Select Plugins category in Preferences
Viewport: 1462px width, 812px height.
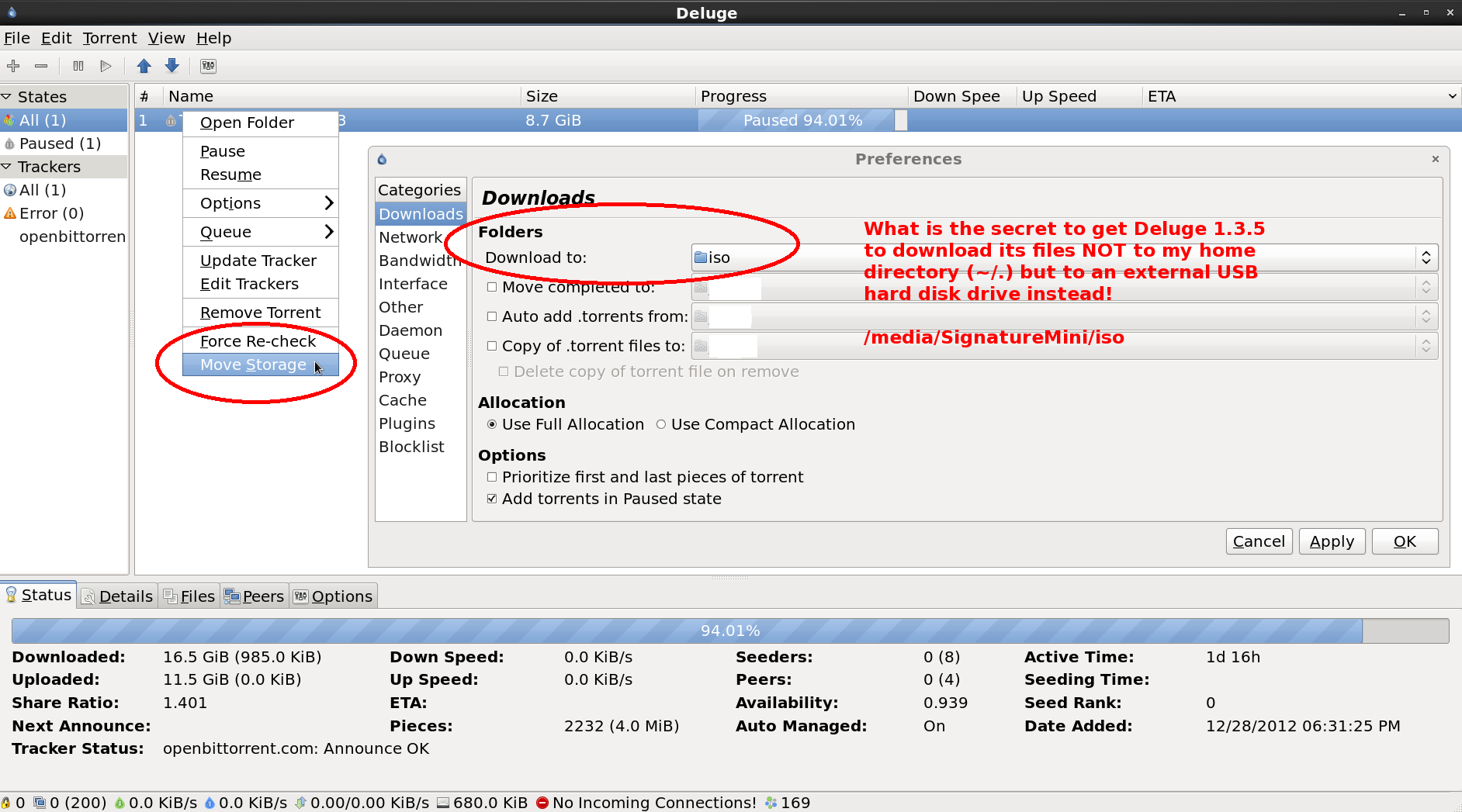click(x=420, y=423)
